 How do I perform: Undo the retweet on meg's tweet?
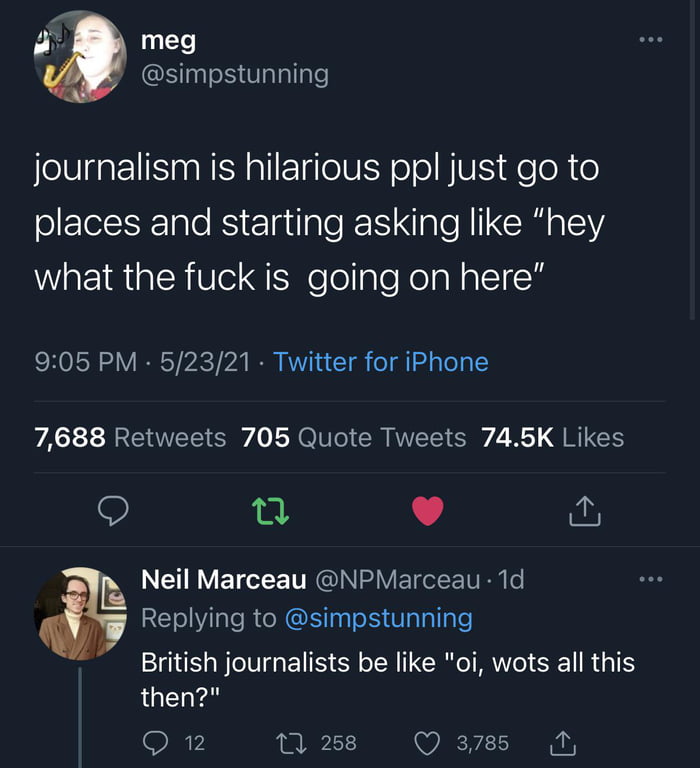(271, 512)
